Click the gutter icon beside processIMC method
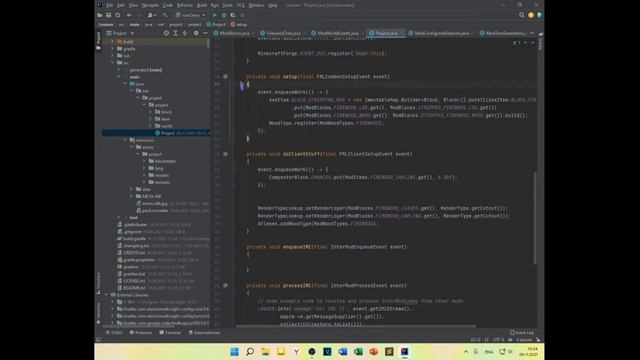 coord(225,285)
